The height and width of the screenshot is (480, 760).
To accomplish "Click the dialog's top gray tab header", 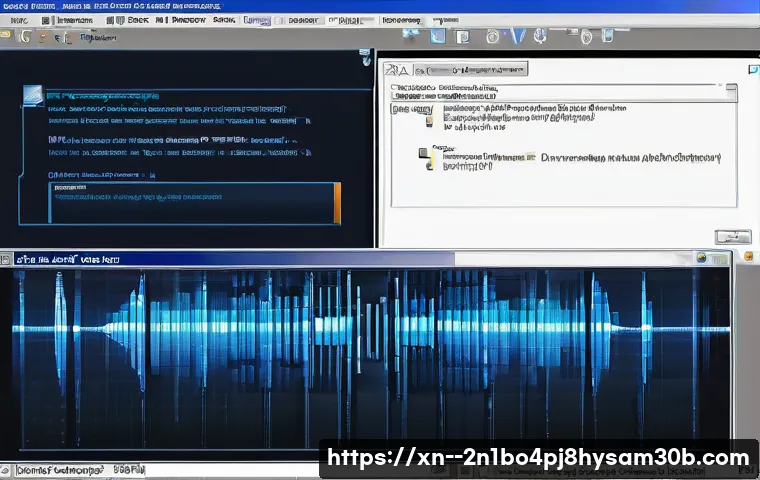I will click(470, 70).
